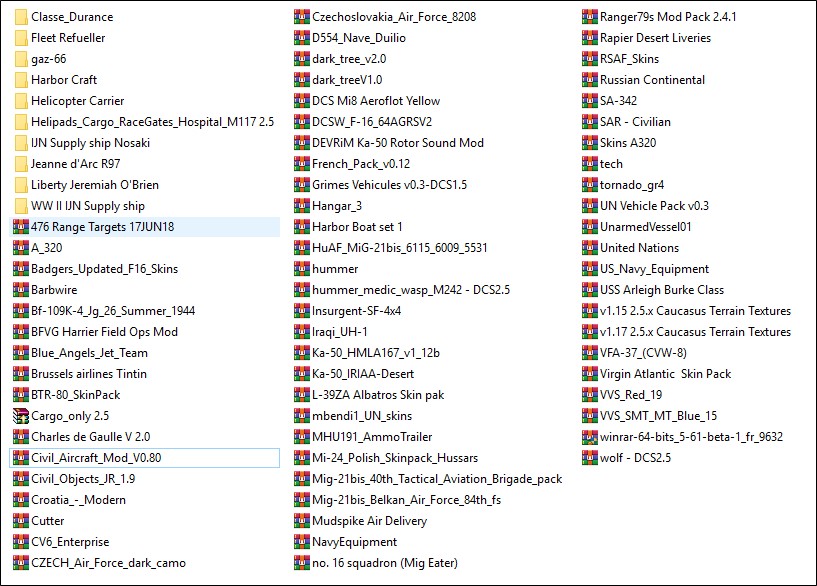Viewport: 817px width, 586px height.
Task: Click Virgin Atlantic Skin Pack file name
Action: tap(666, 374)
